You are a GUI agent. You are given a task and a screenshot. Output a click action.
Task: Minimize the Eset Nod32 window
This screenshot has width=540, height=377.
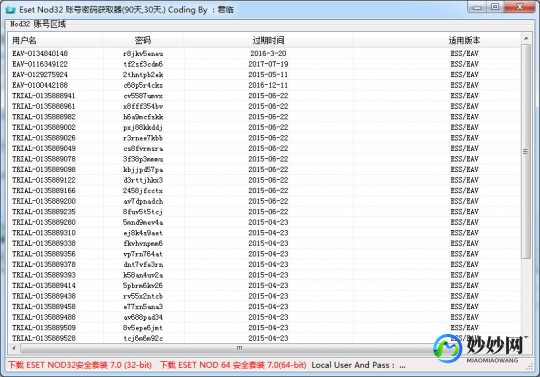click(477, 7)
